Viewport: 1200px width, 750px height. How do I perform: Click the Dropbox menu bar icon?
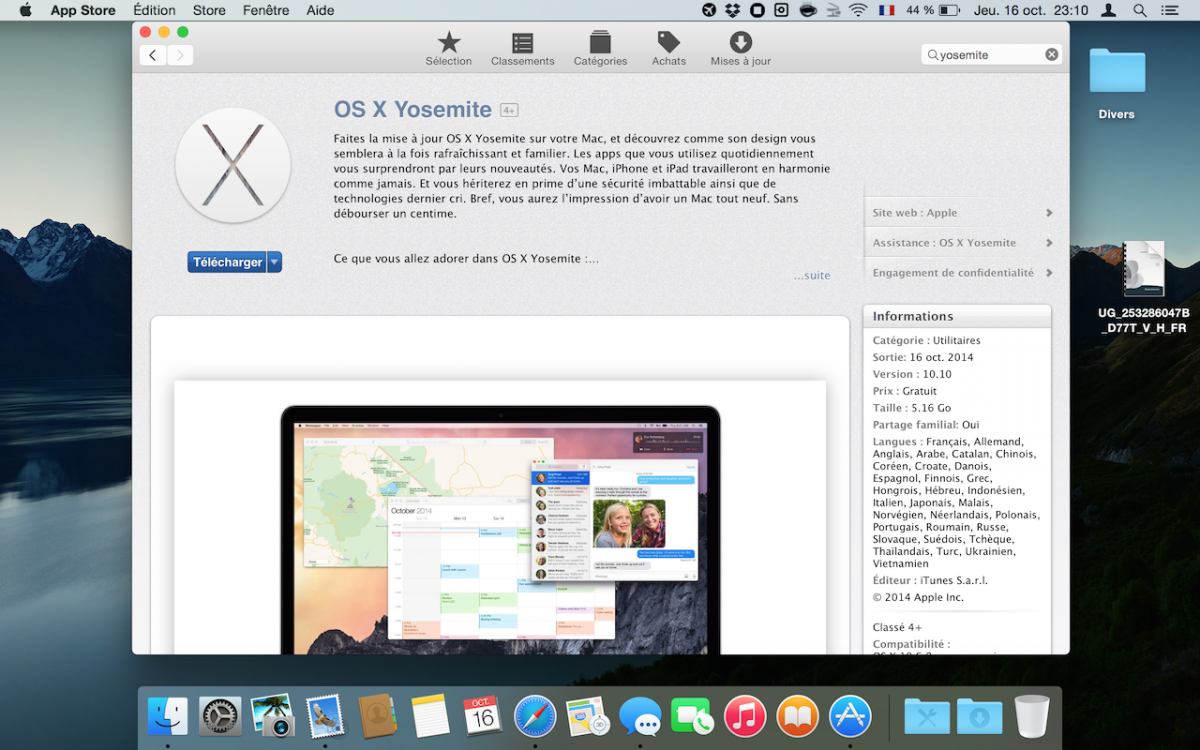coord(733,10)
